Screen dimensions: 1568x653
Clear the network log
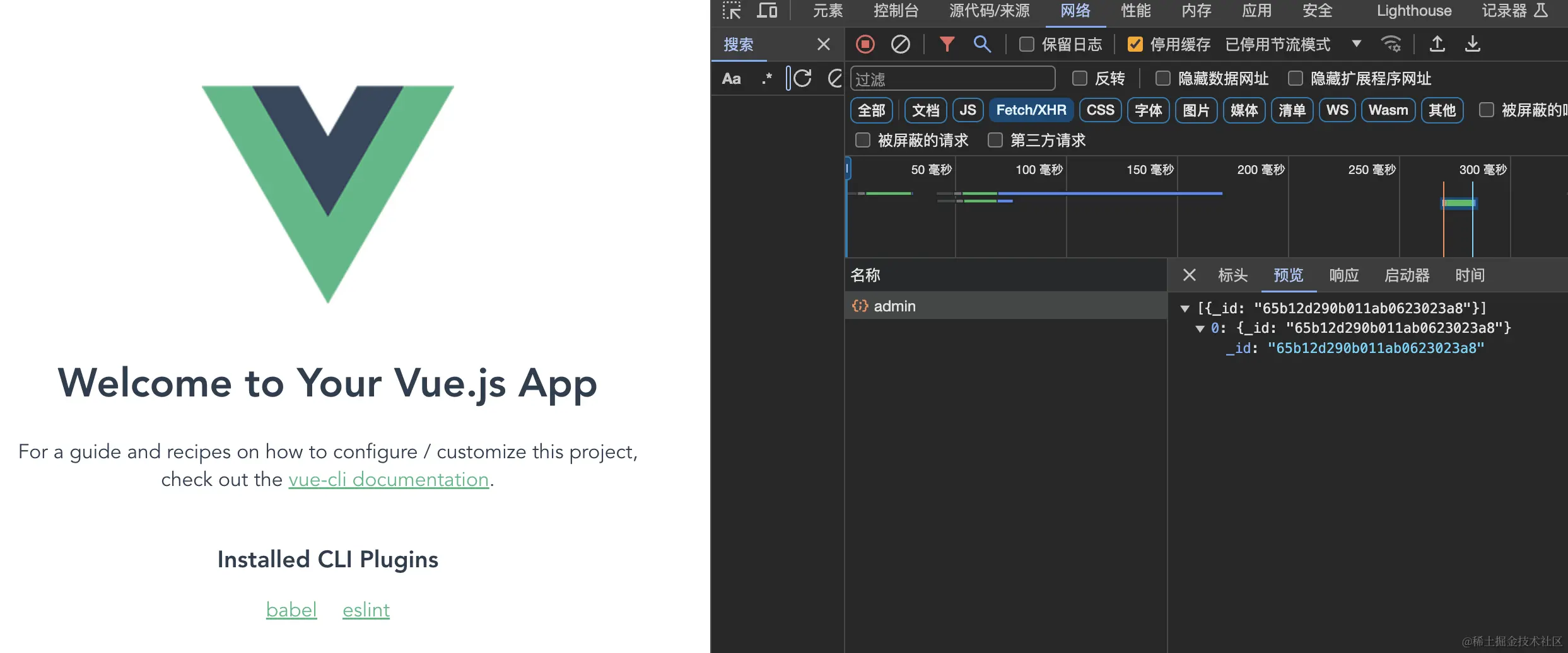pos(901,44)
